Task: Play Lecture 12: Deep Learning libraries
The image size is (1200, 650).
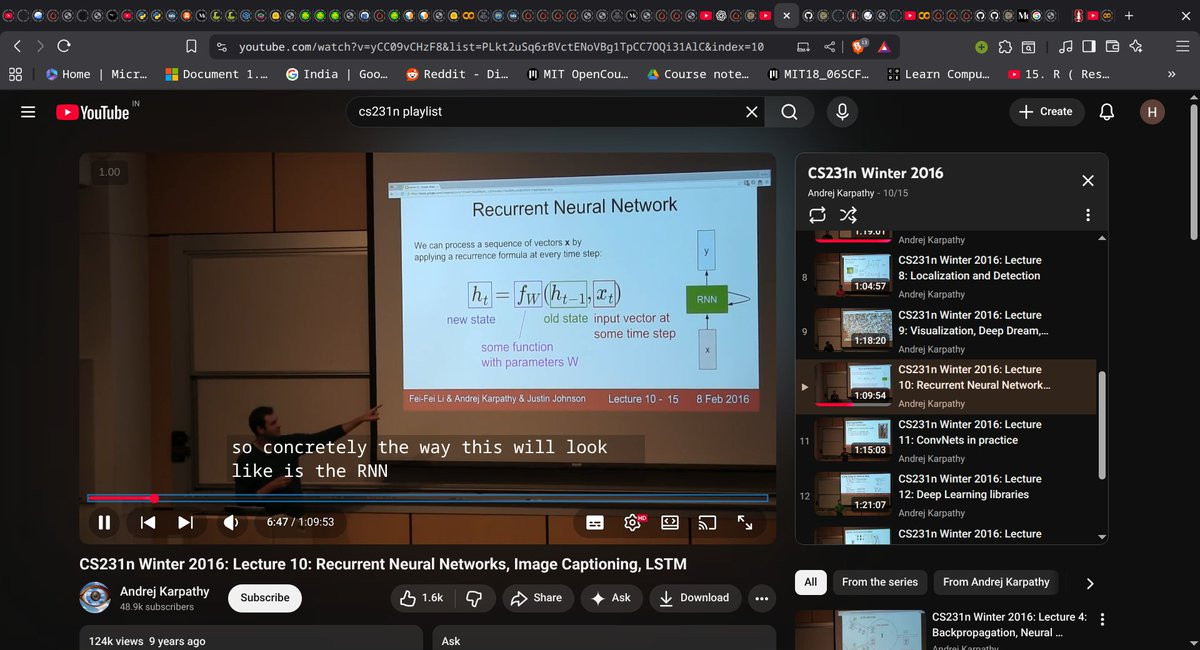Action: pyautogui.click(x=946, y=494)
